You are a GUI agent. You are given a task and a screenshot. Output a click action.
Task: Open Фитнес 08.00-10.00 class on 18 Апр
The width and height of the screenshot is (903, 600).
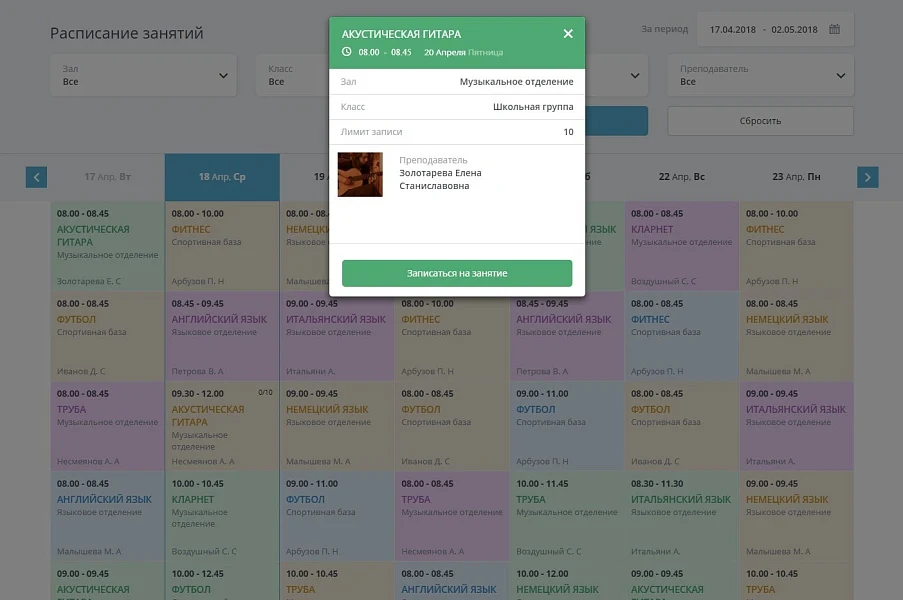click(x=222, y=246)
